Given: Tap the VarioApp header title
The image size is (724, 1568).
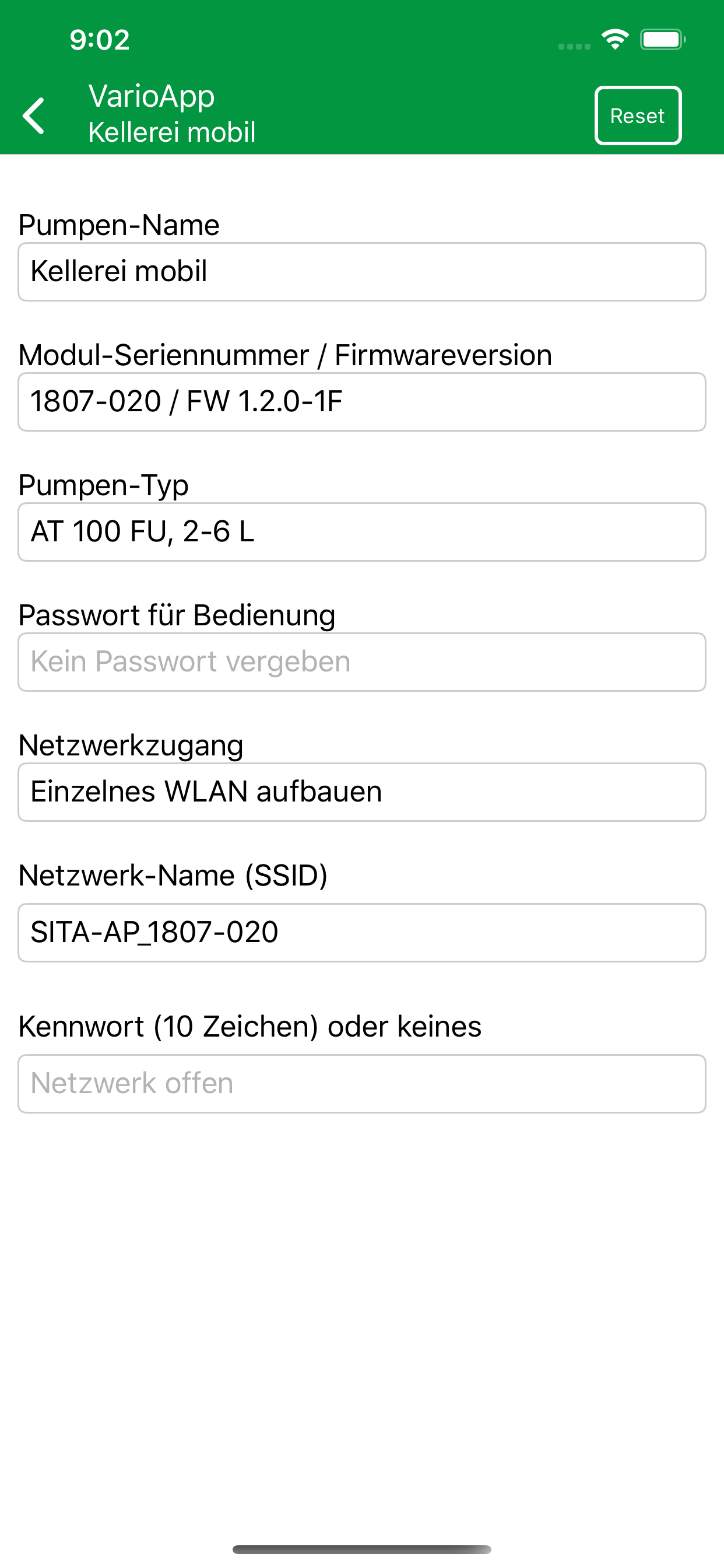Looking at the screenshot, I should pyautogui.click(x=152, y=96).
